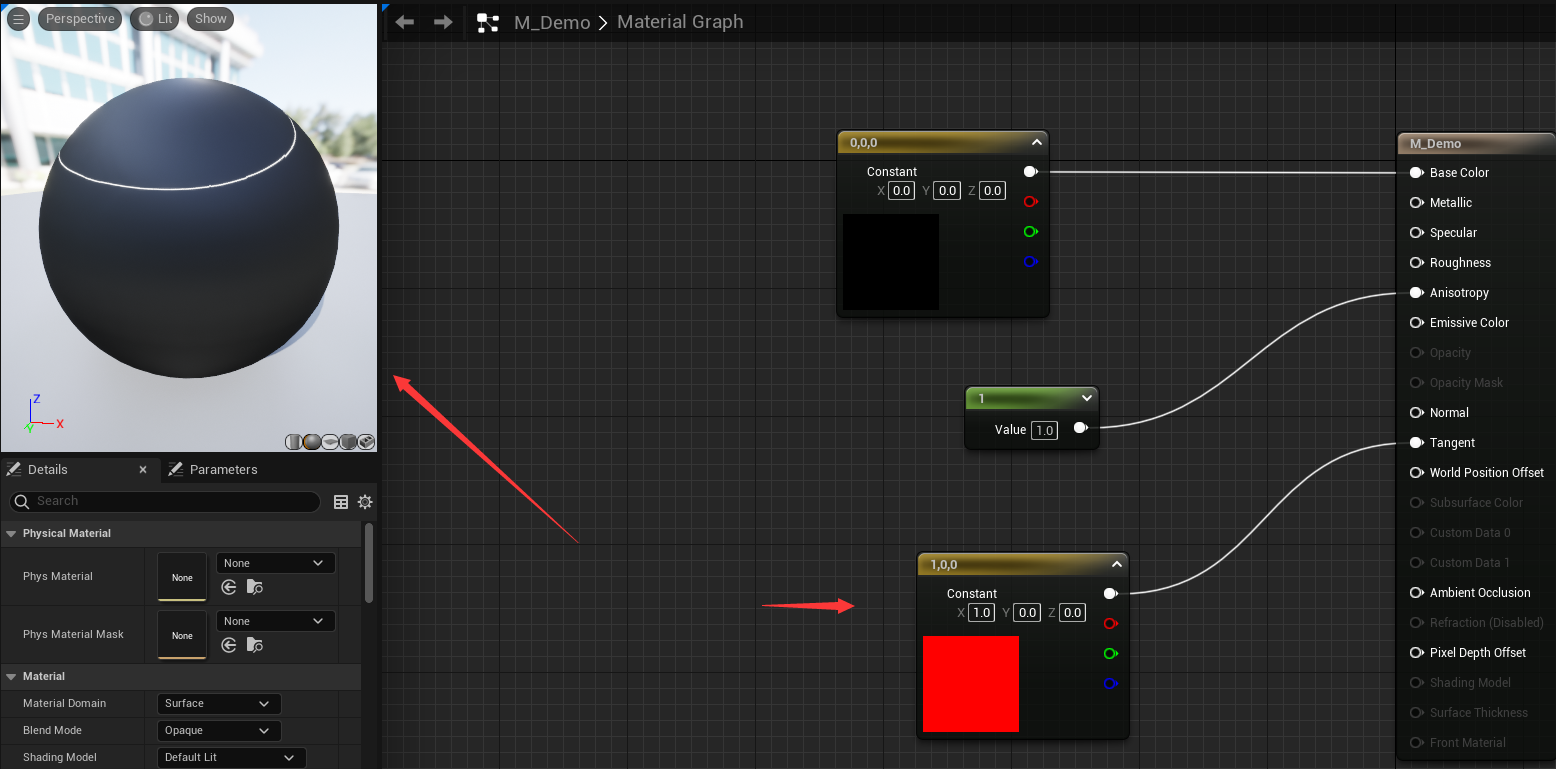Switch preview mesh to cylinder shape

point(293,442)
